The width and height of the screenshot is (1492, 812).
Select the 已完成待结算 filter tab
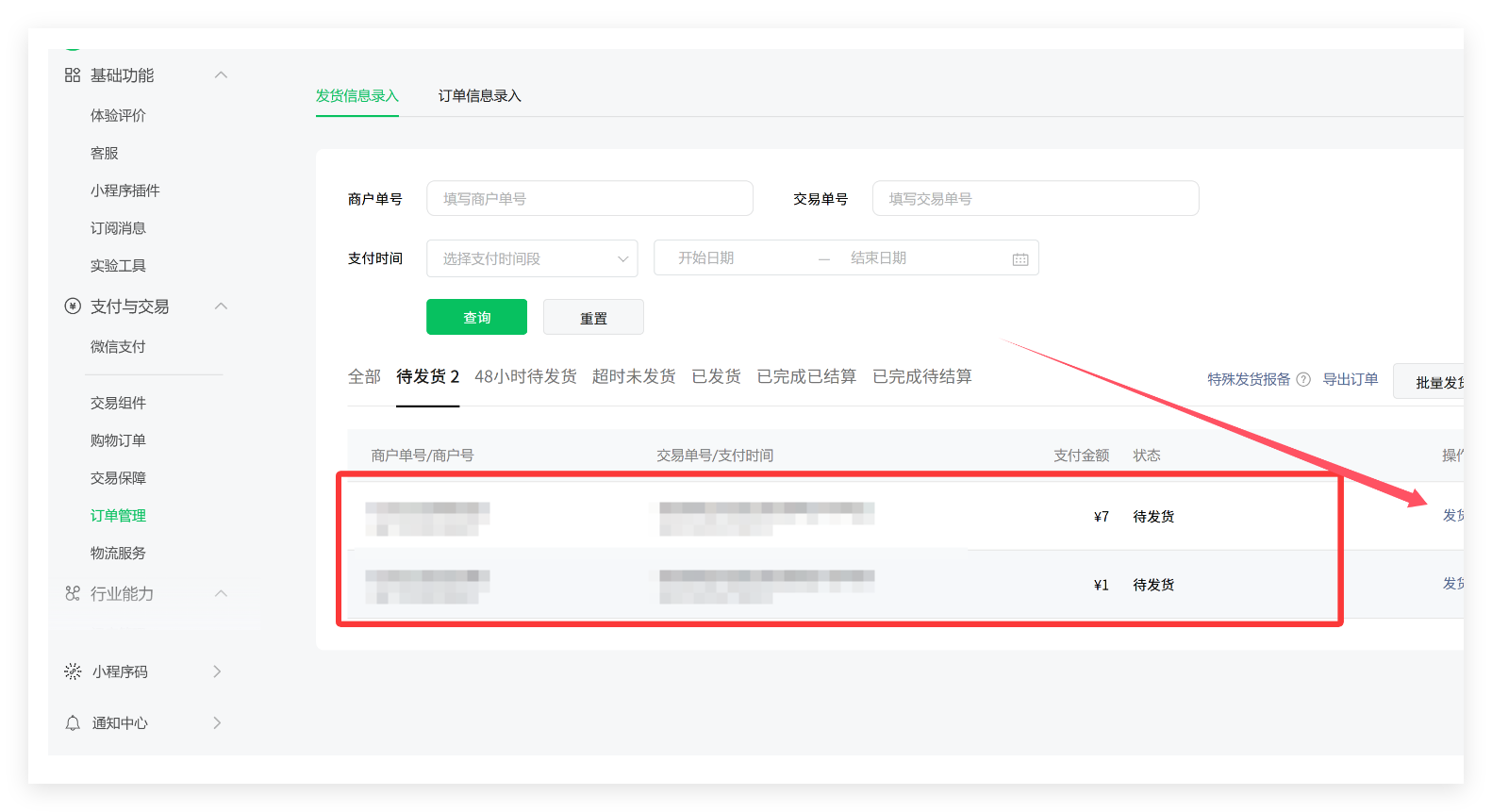(x=921, y=376)
